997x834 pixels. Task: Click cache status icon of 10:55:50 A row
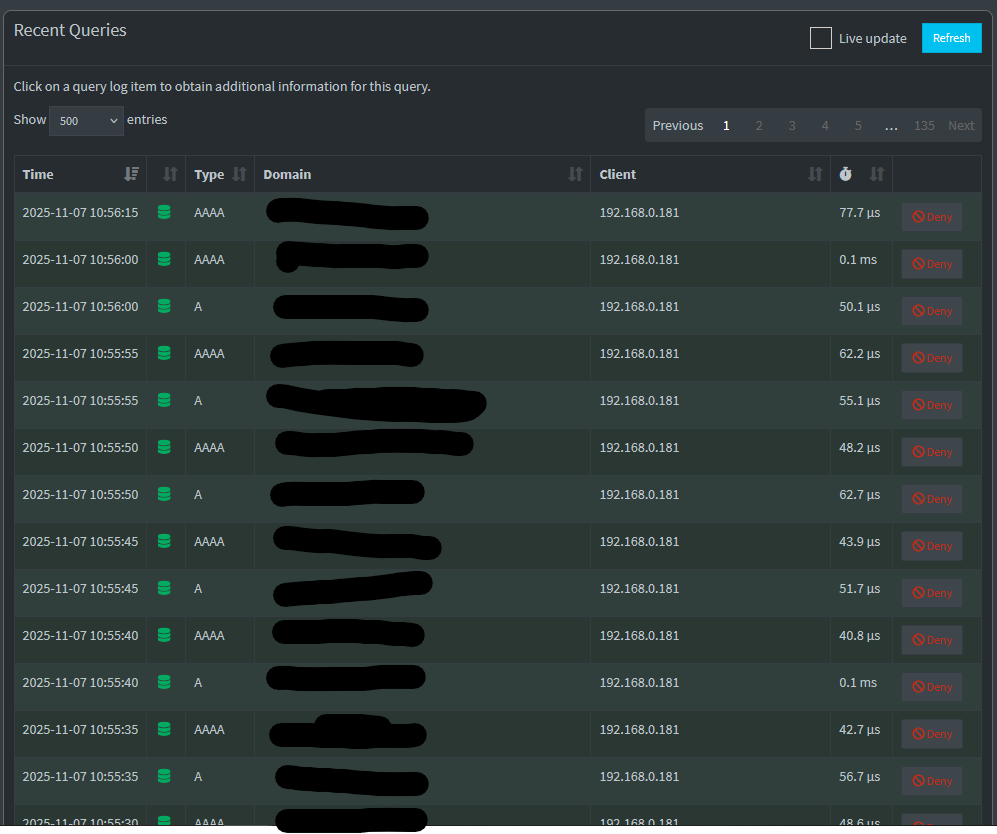(164, 495)
